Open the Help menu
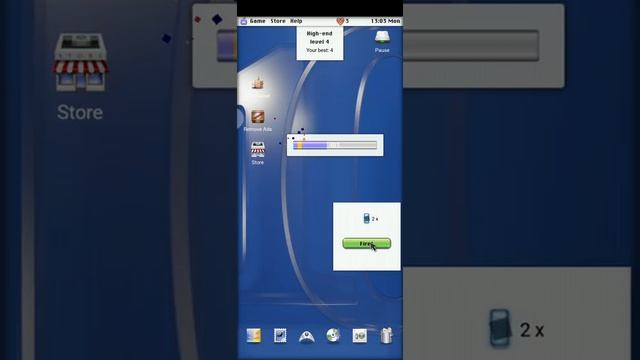This screenshot has height=360, width=640. click(x=296, y=21)
